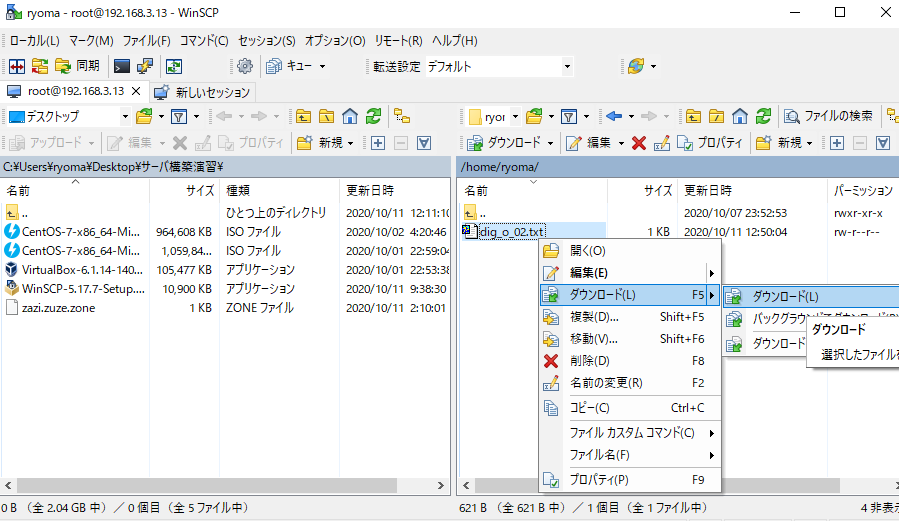Click local panel parent directory icon
The image size is (899, 521).
[x=303, y=116]
